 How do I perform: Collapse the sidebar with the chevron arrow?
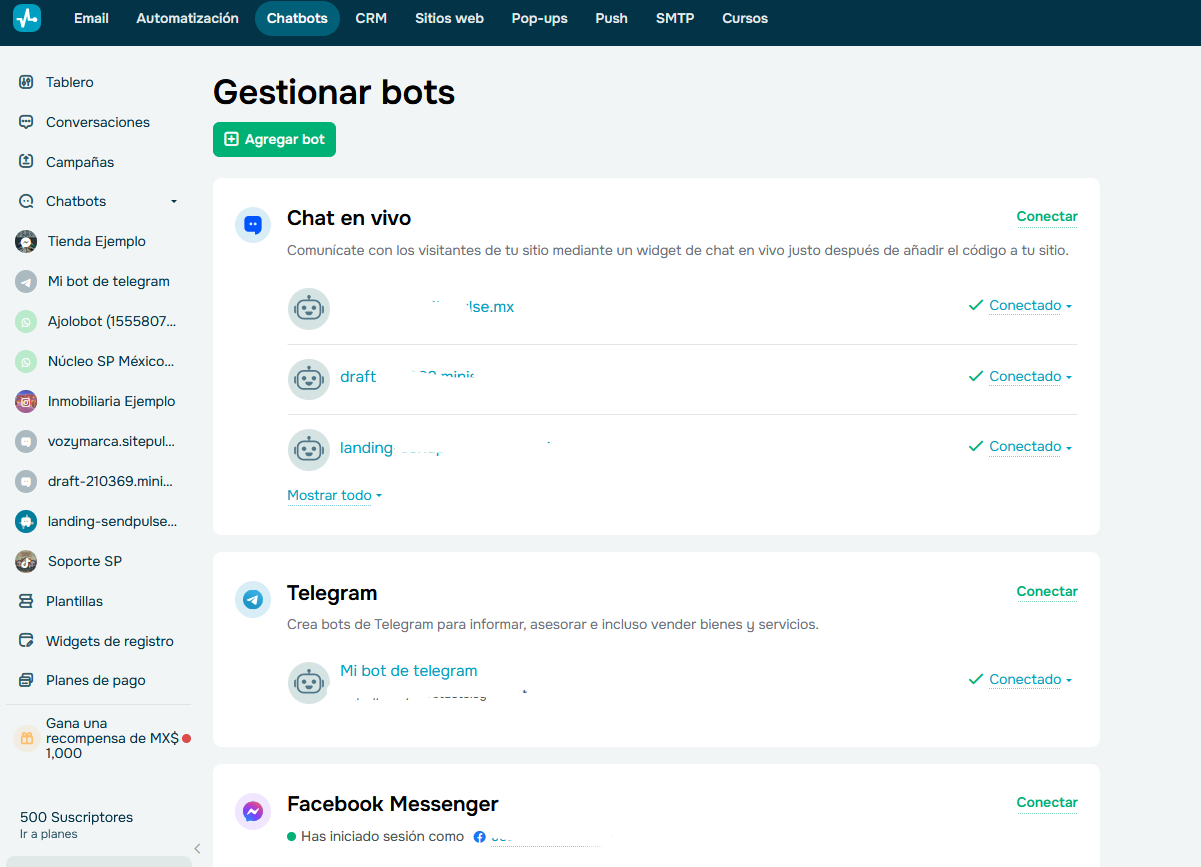197,848
